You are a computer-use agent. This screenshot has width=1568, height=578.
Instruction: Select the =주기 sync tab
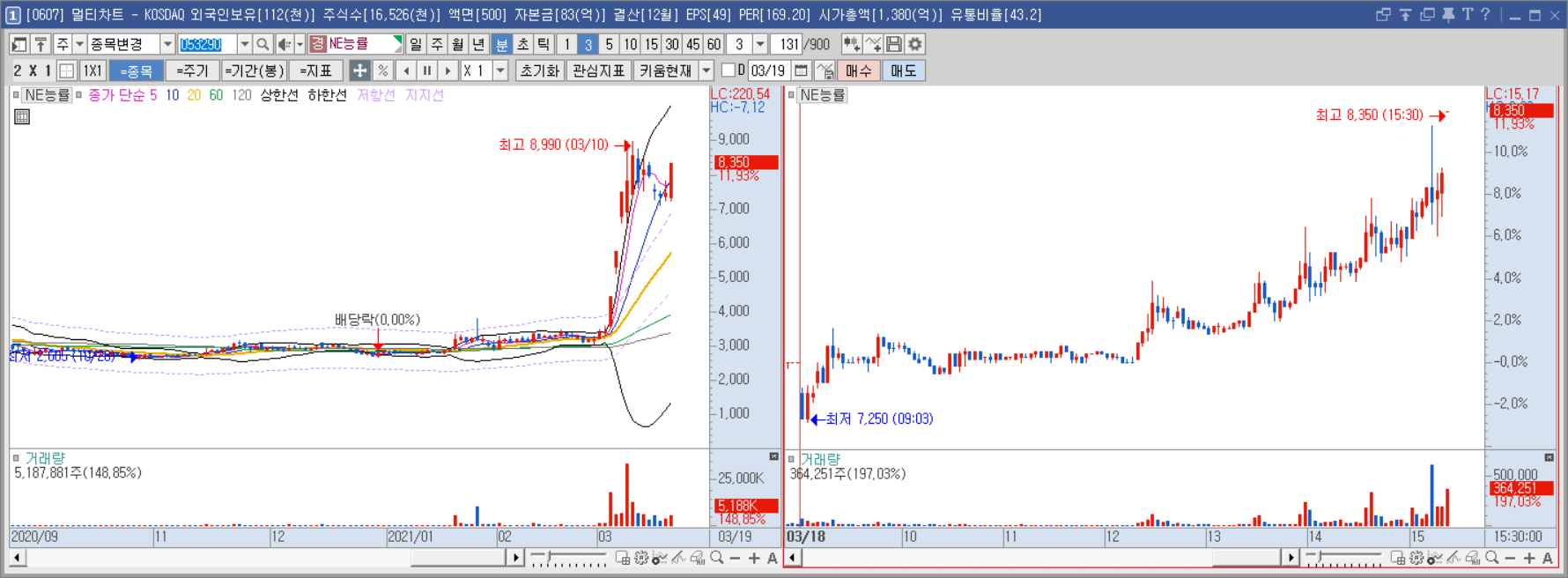pyautogui.click(x=192, y=70)
